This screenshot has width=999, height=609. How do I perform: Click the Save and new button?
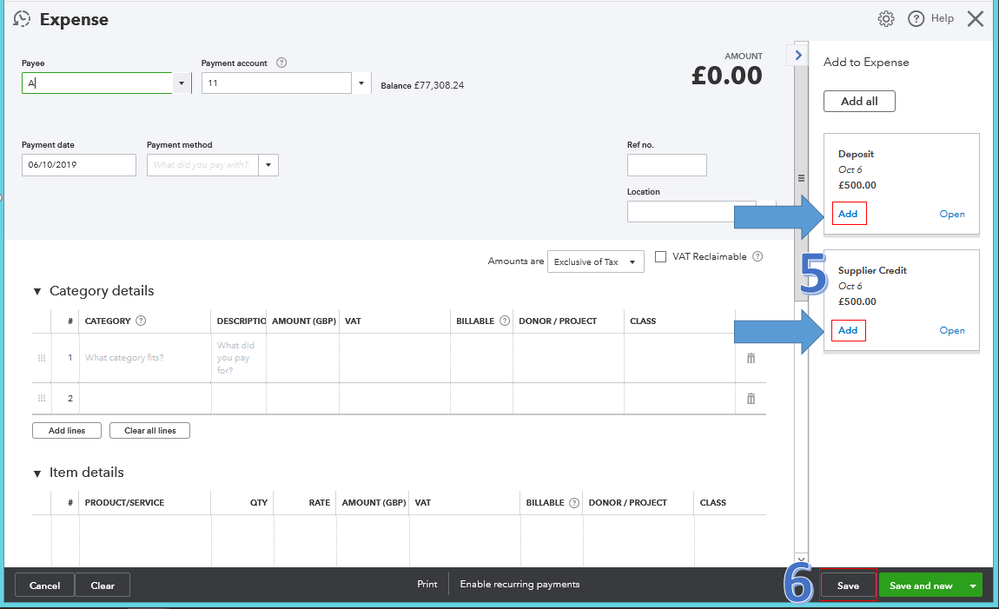point(921,585)
